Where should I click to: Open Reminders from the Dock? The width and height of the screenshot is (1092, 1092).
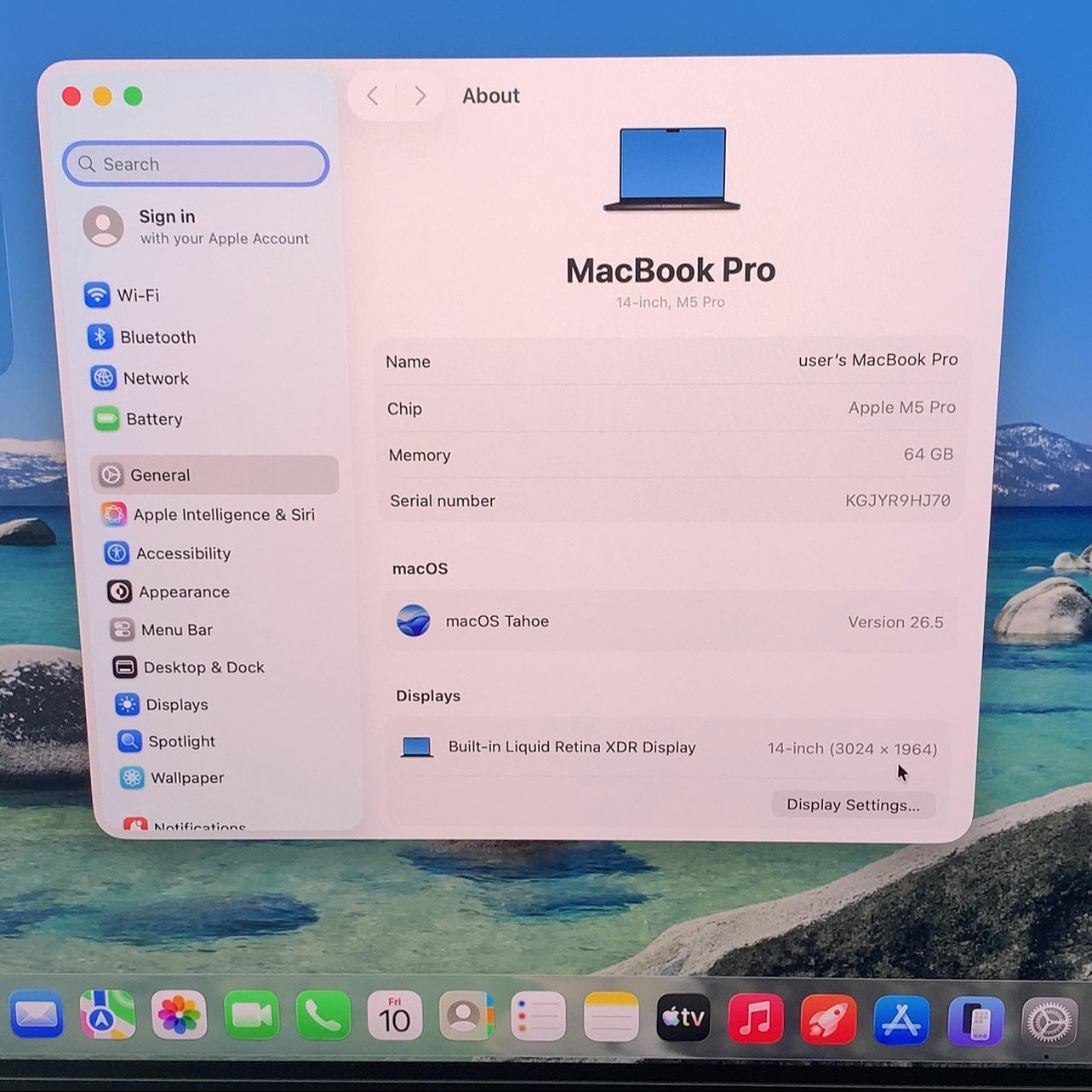(538, 1016)
